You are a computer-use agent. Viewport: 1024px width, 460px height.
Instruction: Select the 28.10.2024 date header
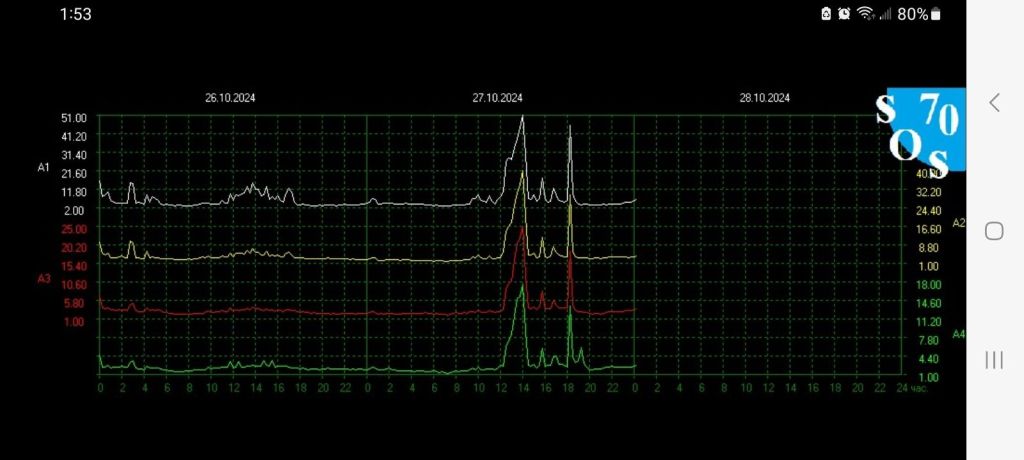point(765,98)
